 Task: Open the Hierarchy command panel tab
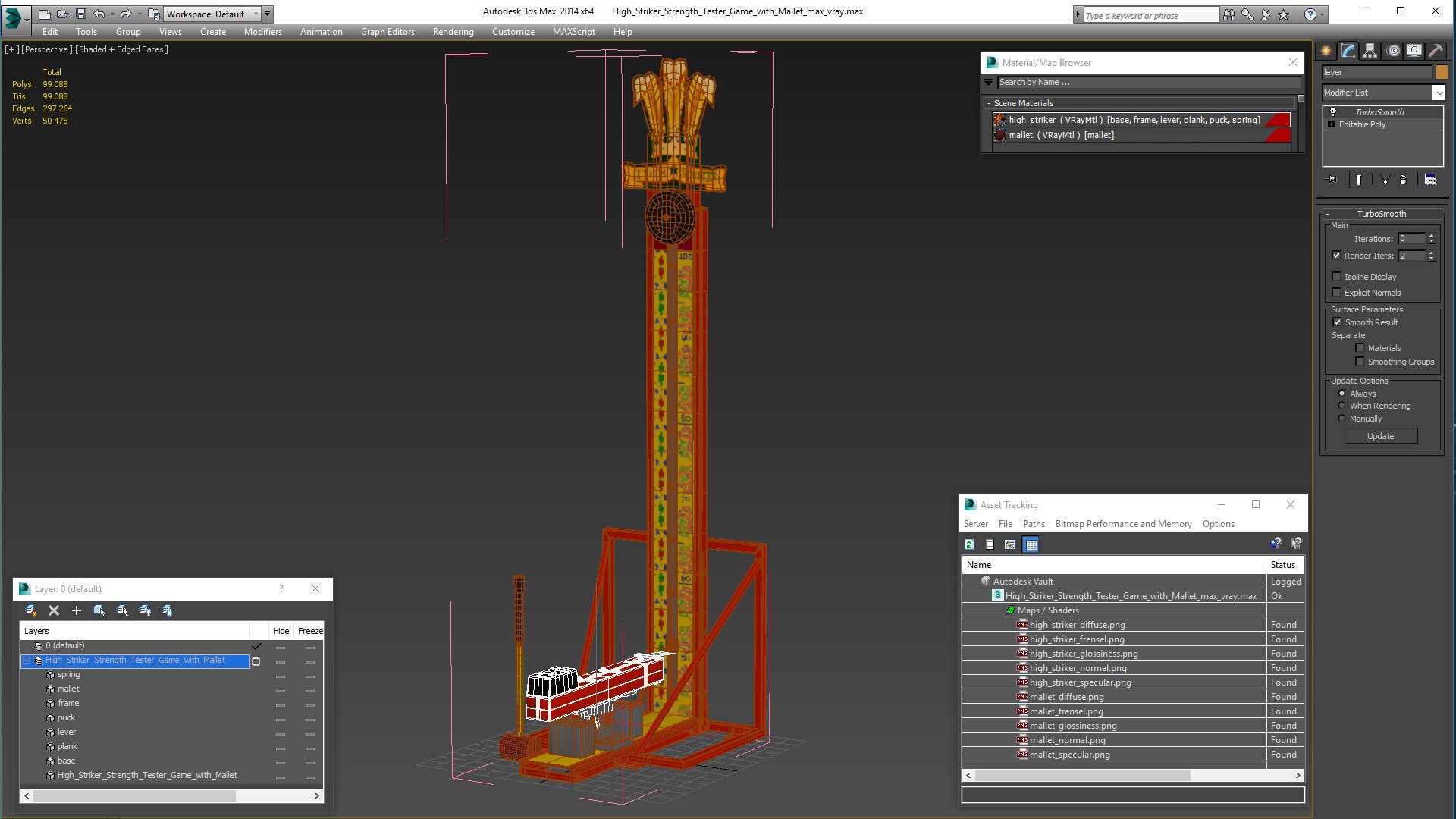(1370, 51)
